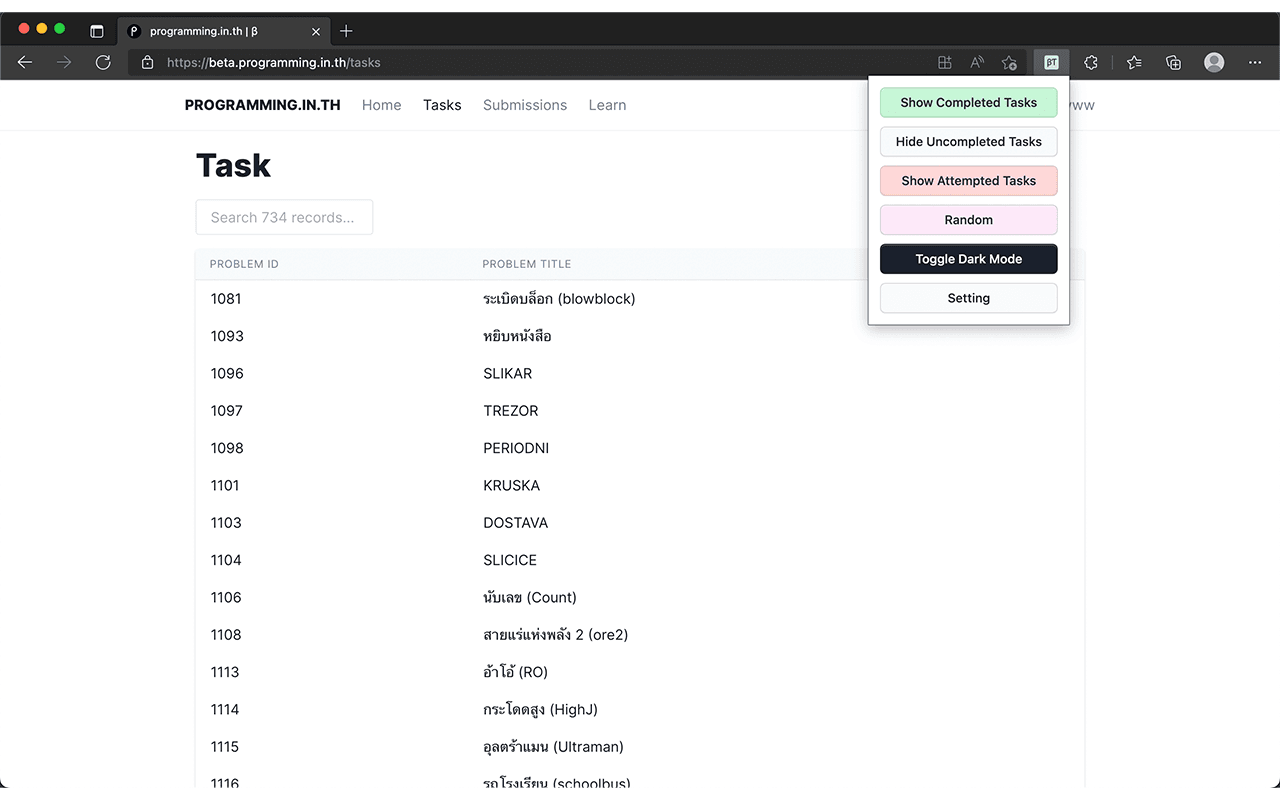Close the programming.in.th tab
Image resolution: width=1280 pixels, height=800 pixels.
click(x=316, y=31)
